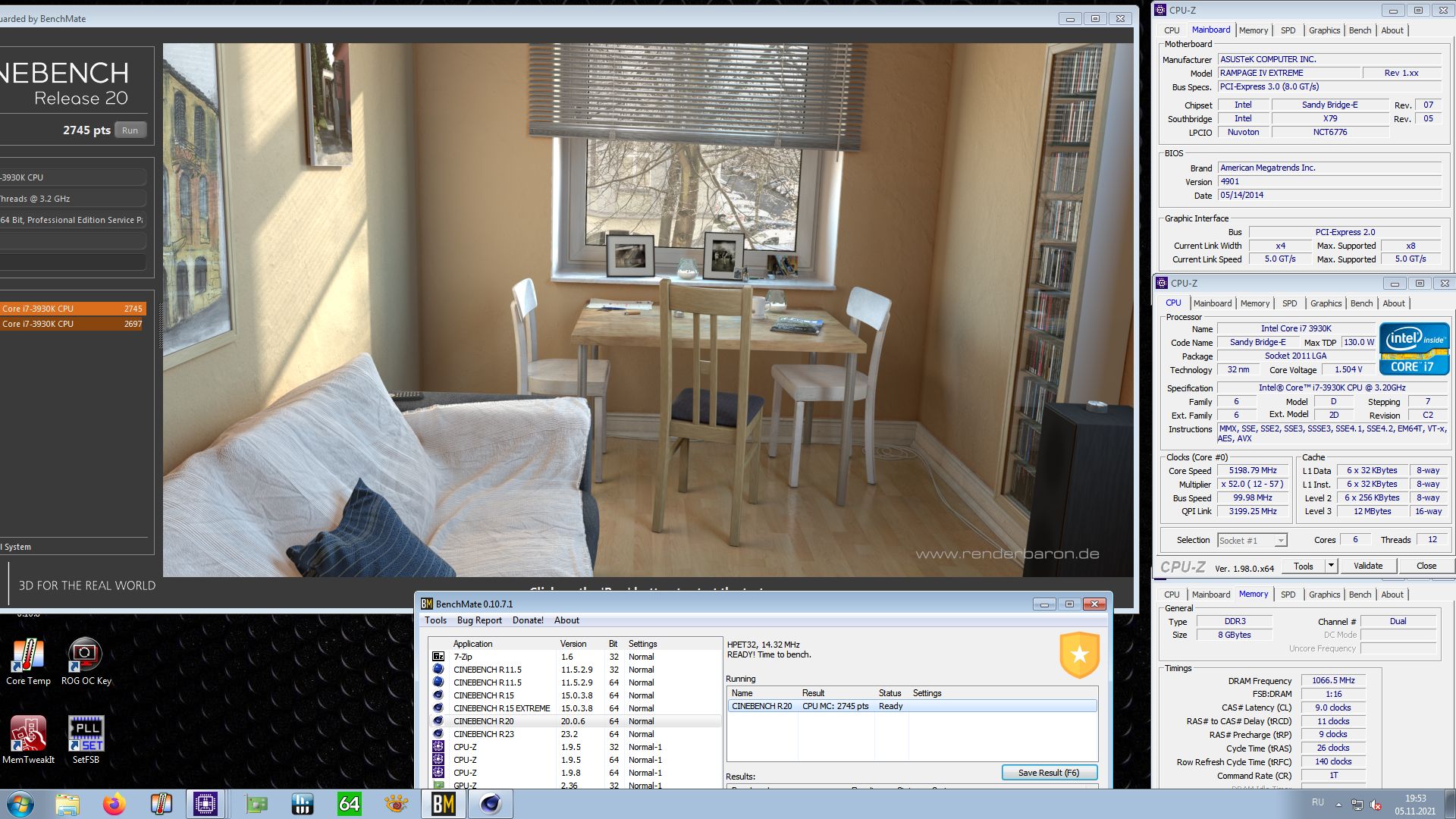The image size is (1456, 819).
Task: Click muted volume icon in system tray
Action: tap(1376, 805)
